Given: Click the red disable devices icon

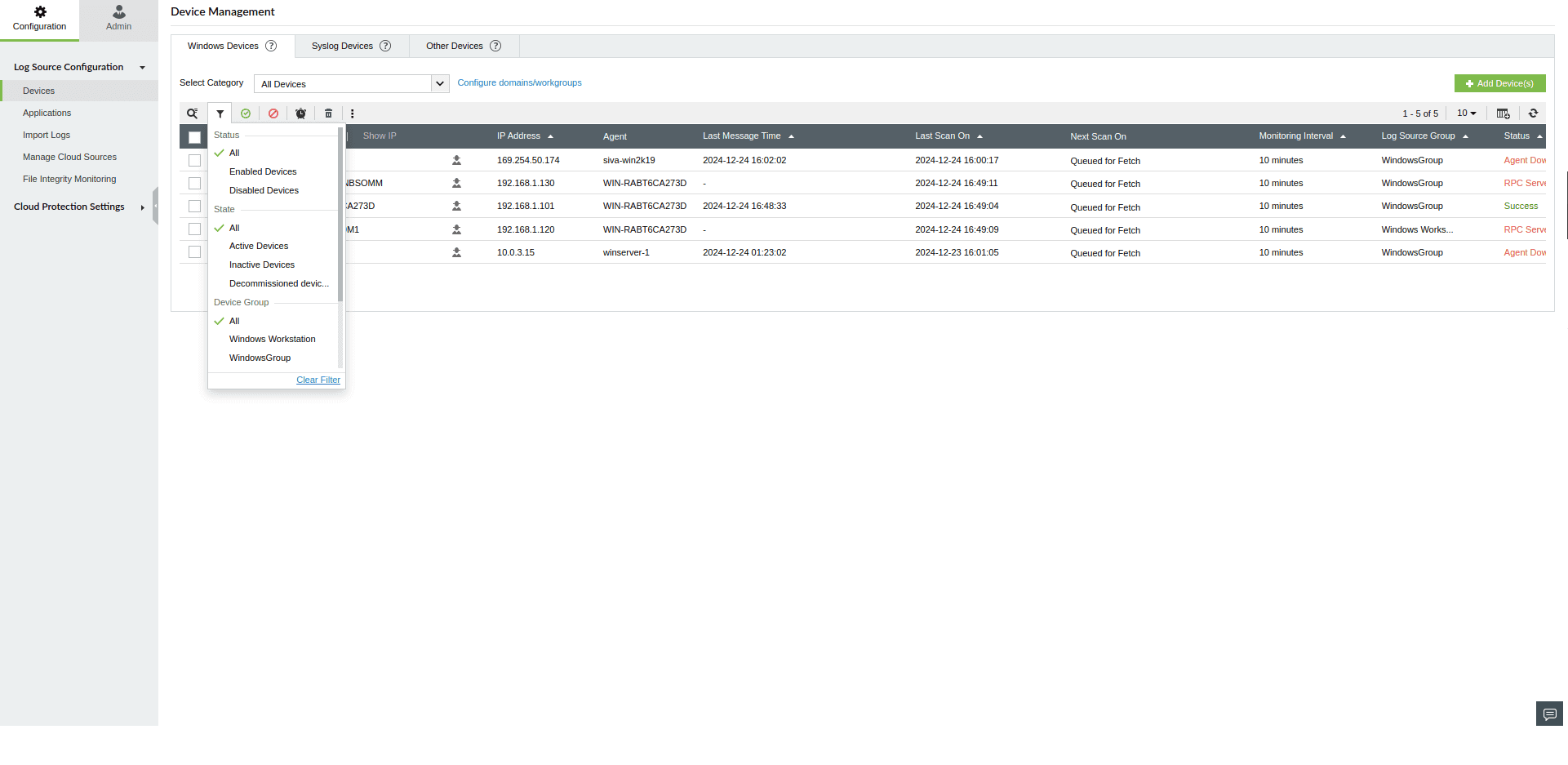Looking at the screenshot, I should pos(273,113).
